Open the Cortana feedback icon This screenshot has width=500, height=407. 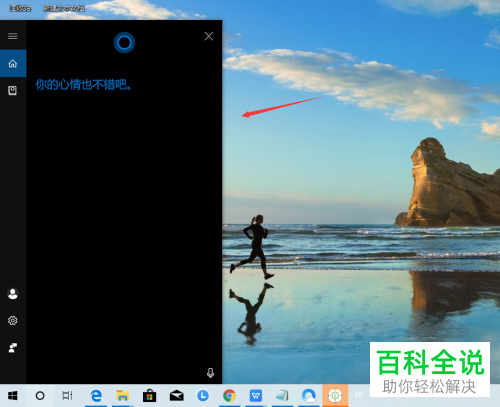pyautogui.click(x=13, y=348)
